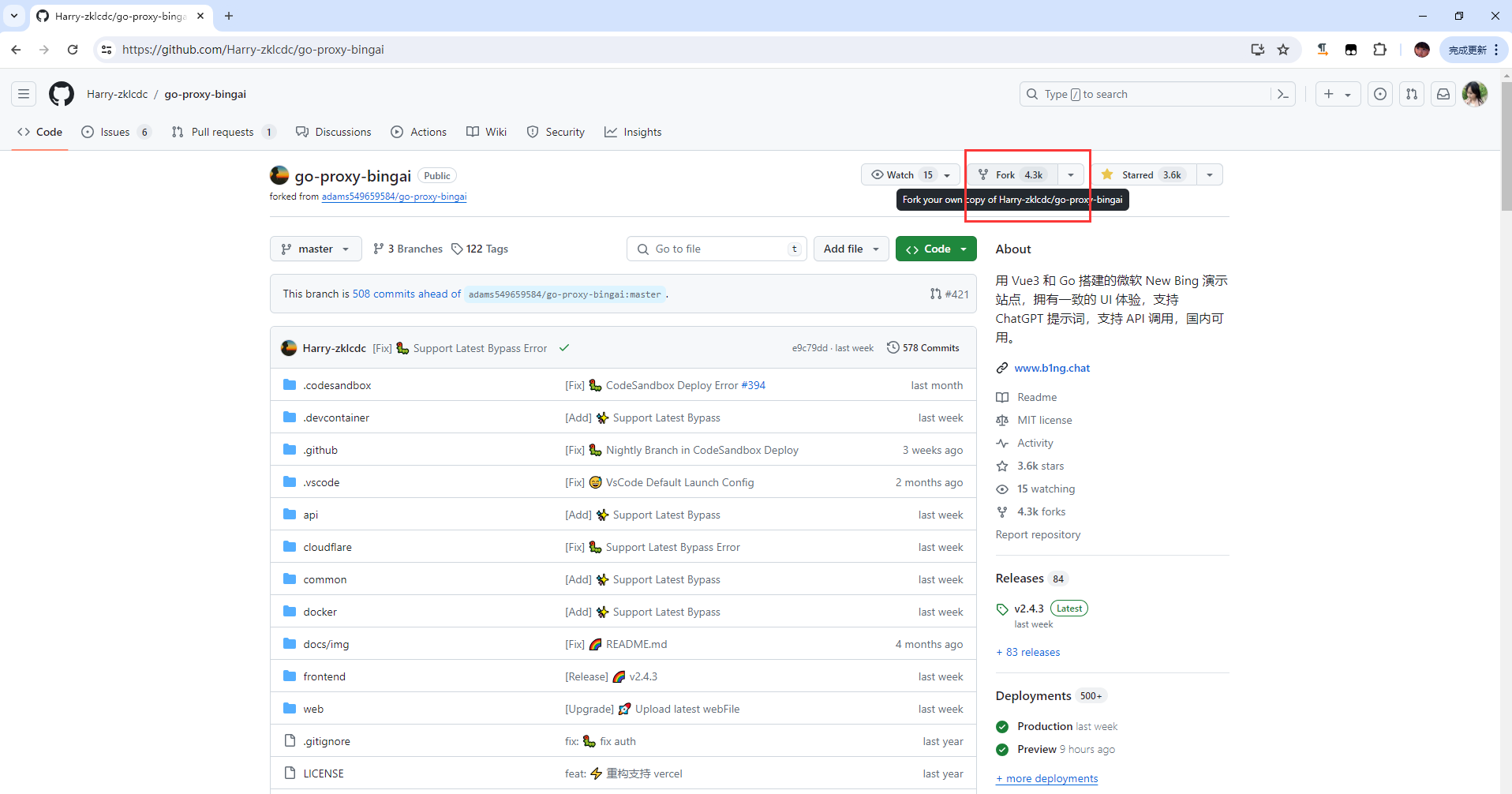Viewport: 1512px width, 794px height.
Task: Open a new browser tab
Action: [229, 16]
